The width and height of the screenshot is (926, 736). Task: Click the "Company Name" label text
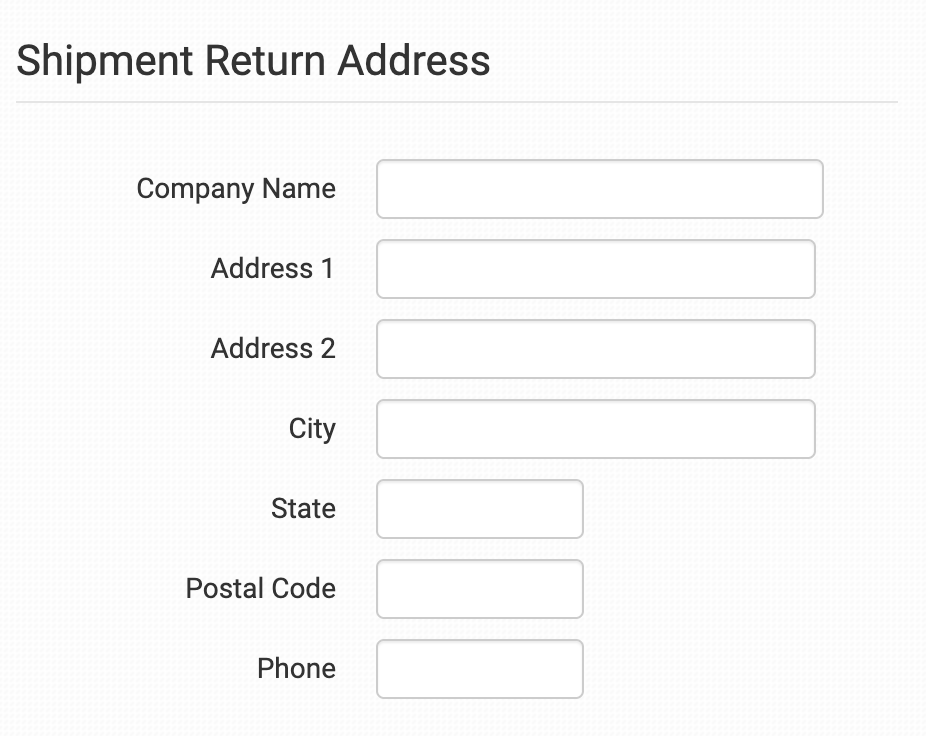click(x=236, y=189)
